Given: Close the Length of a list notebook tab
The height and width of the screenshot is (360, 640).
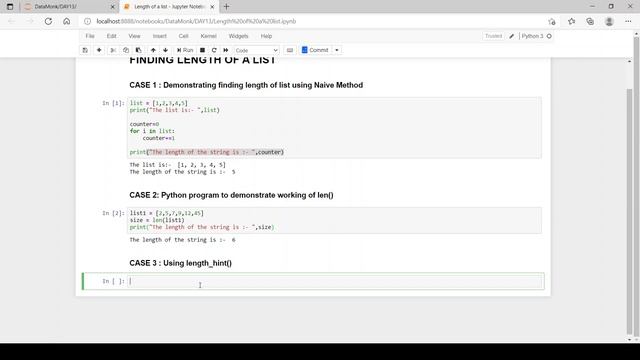Looking at the screenshot, I should [x=212, y=7].
